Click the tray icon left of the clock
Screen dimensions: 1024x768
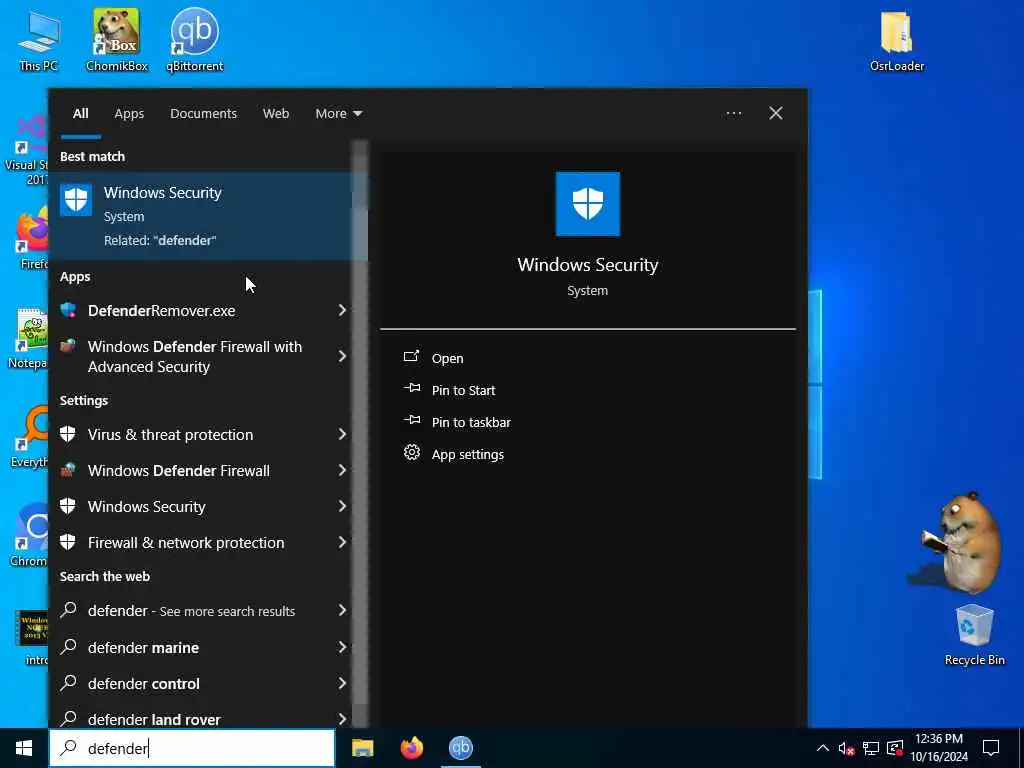pos(895,748)
